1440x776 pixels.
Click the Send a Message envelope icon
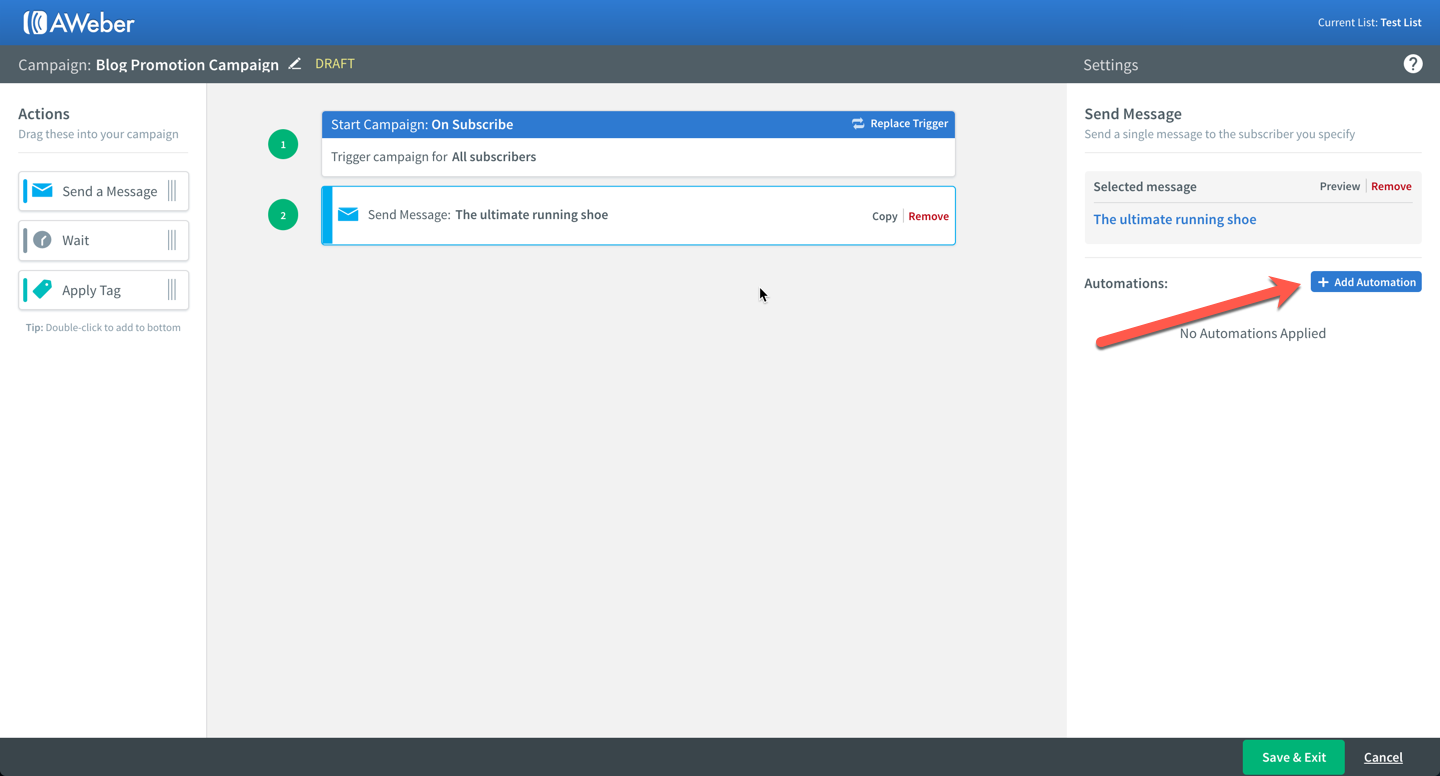[x=42, y=191]
